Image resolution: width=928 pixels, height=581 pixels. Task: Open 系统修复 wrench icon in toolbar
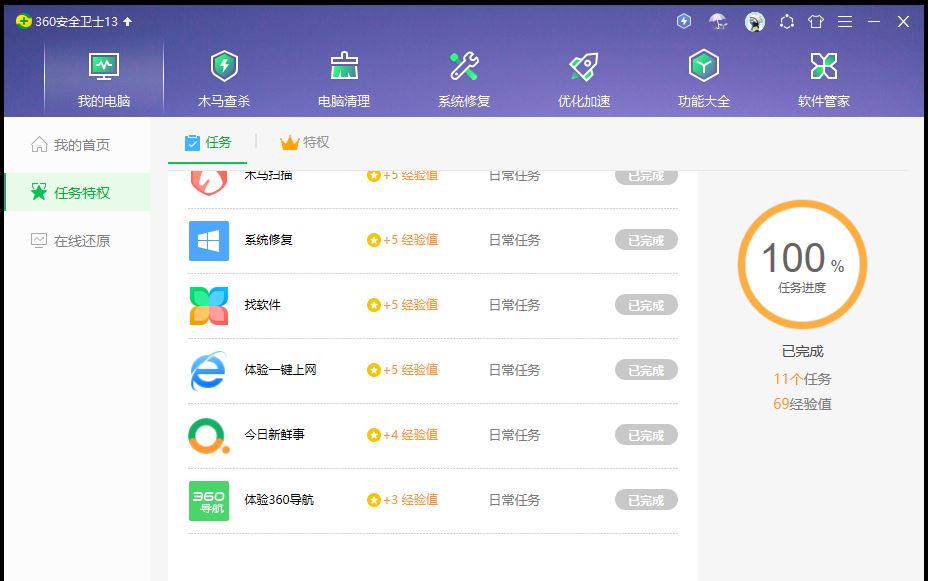(464, 78)
